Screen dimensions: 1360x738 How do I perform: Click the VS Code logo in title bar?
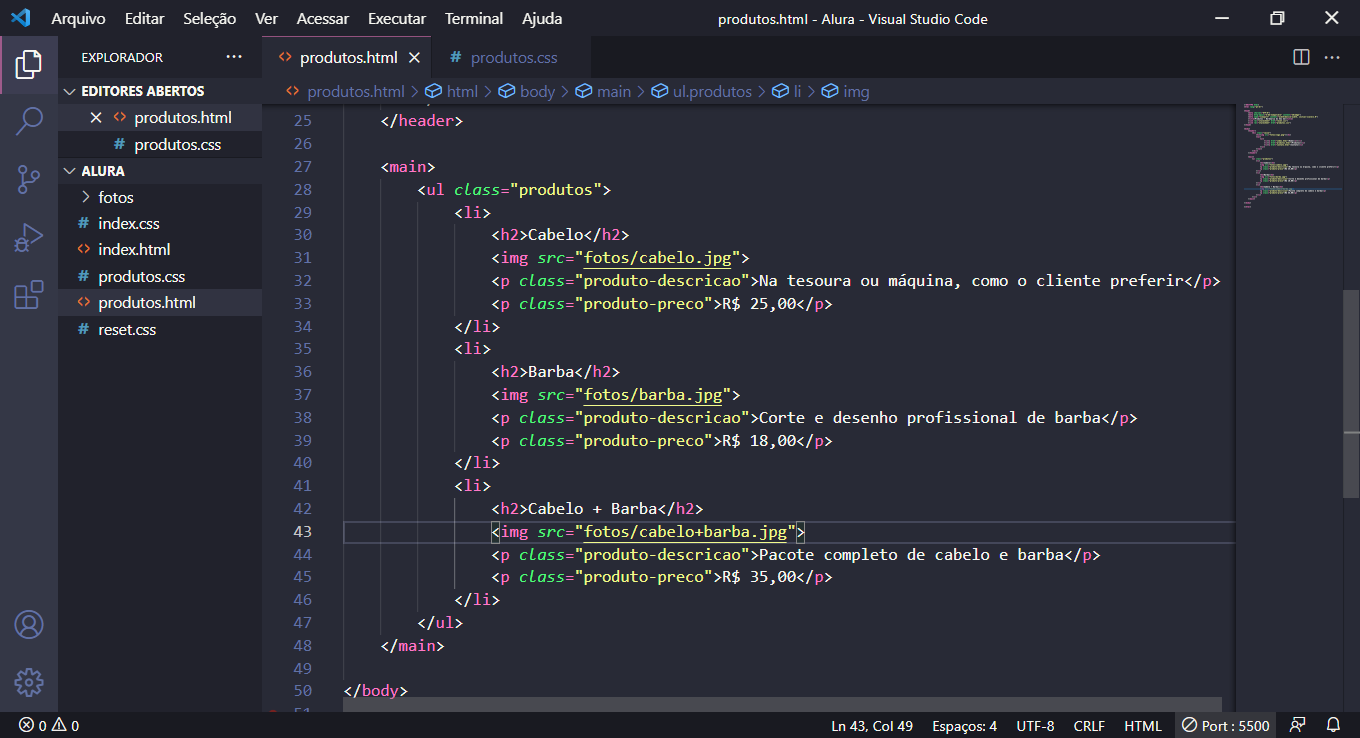click(20, 18)
